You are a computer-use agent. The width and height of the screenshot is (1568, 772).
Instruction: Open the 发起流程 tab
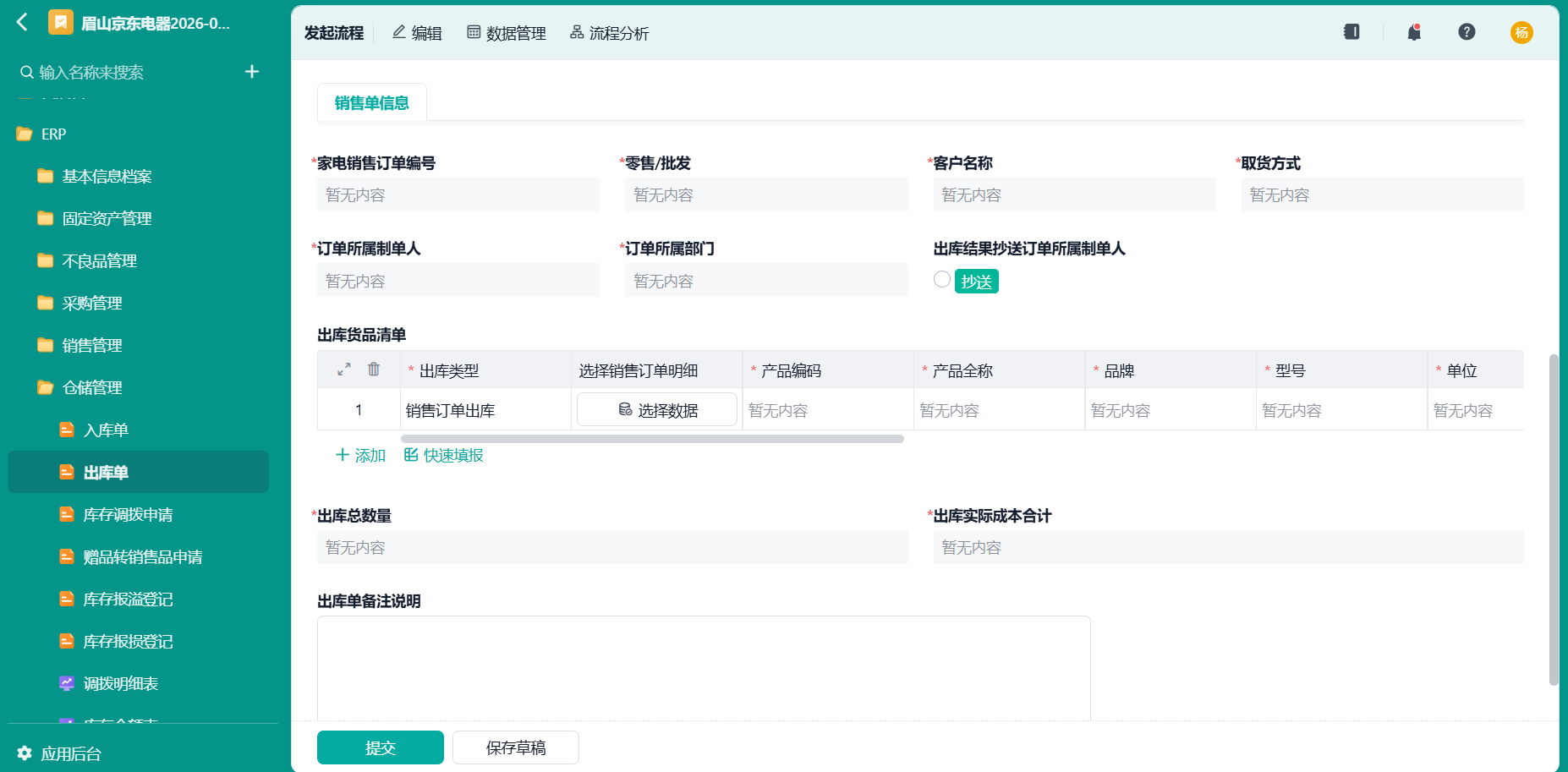click(x=334, y=33)
